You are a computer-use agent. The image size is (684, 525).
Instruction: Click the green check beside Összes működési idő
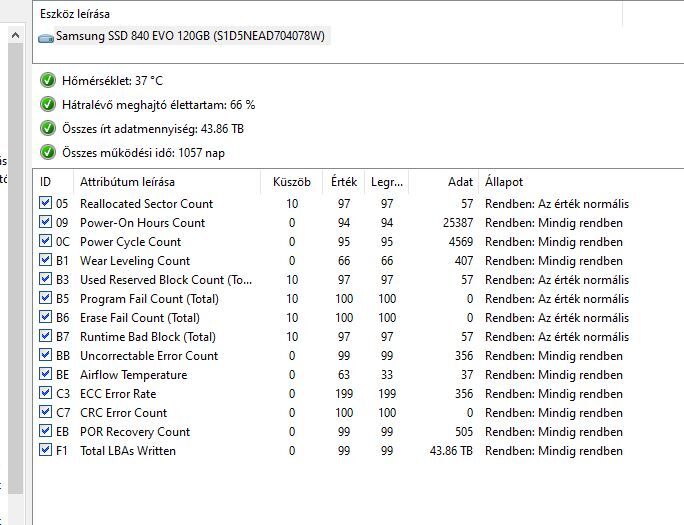[x=48, y=152]
